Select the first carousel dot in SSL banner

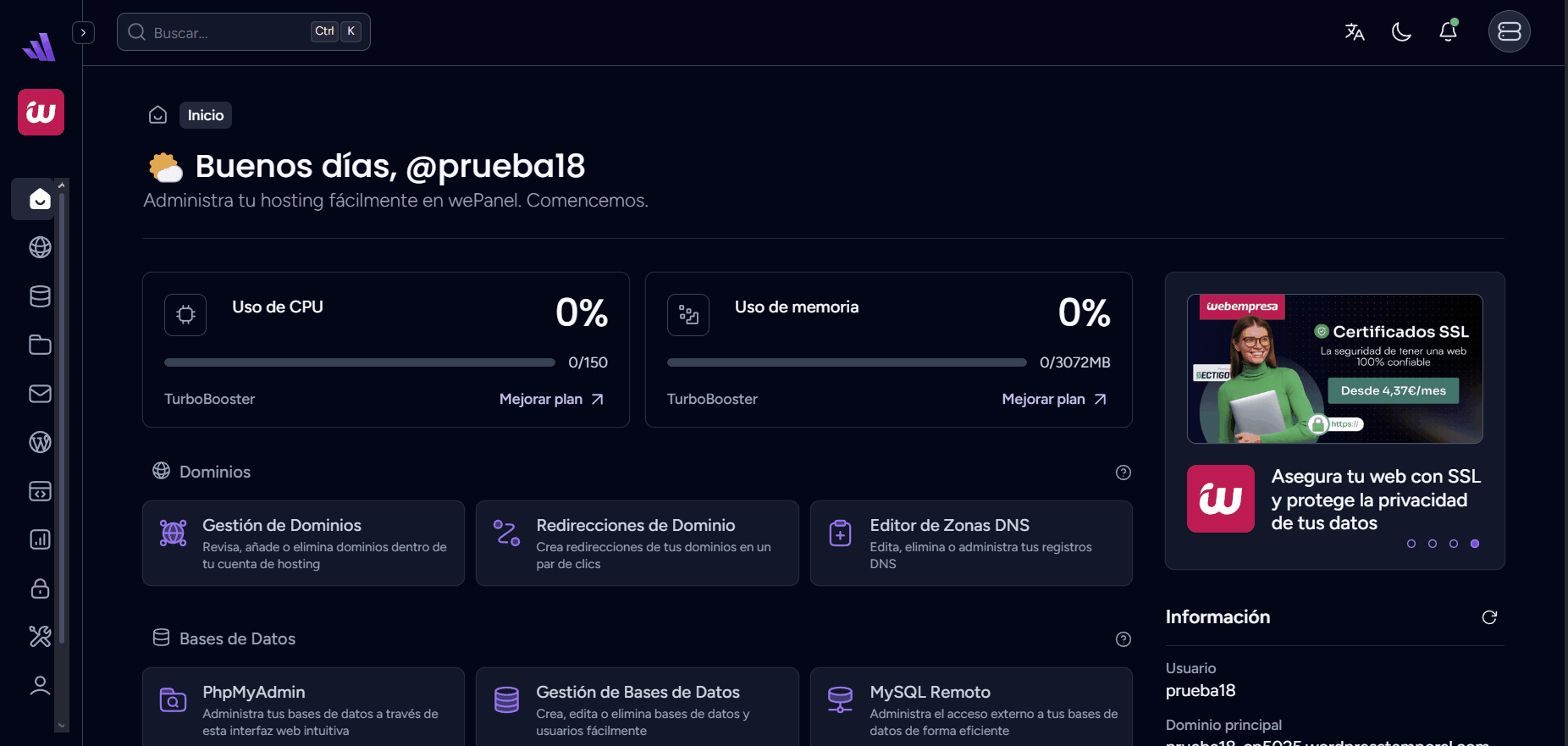tap(1411, 544)
